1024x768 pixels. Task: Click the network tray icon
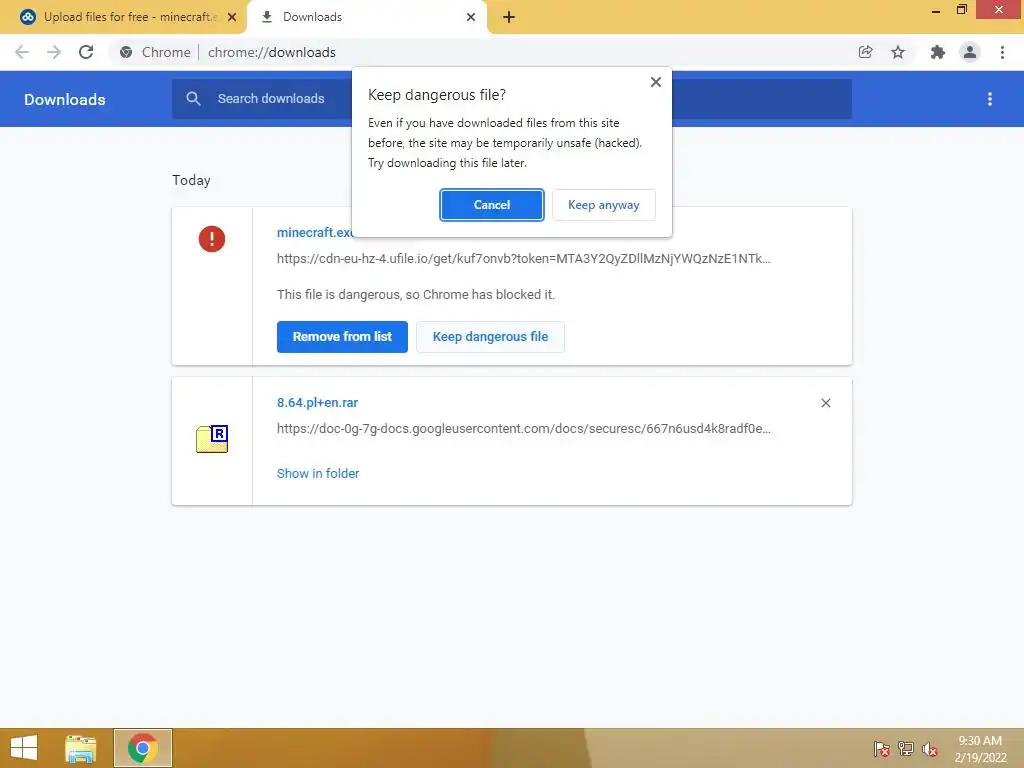point(906,749)
